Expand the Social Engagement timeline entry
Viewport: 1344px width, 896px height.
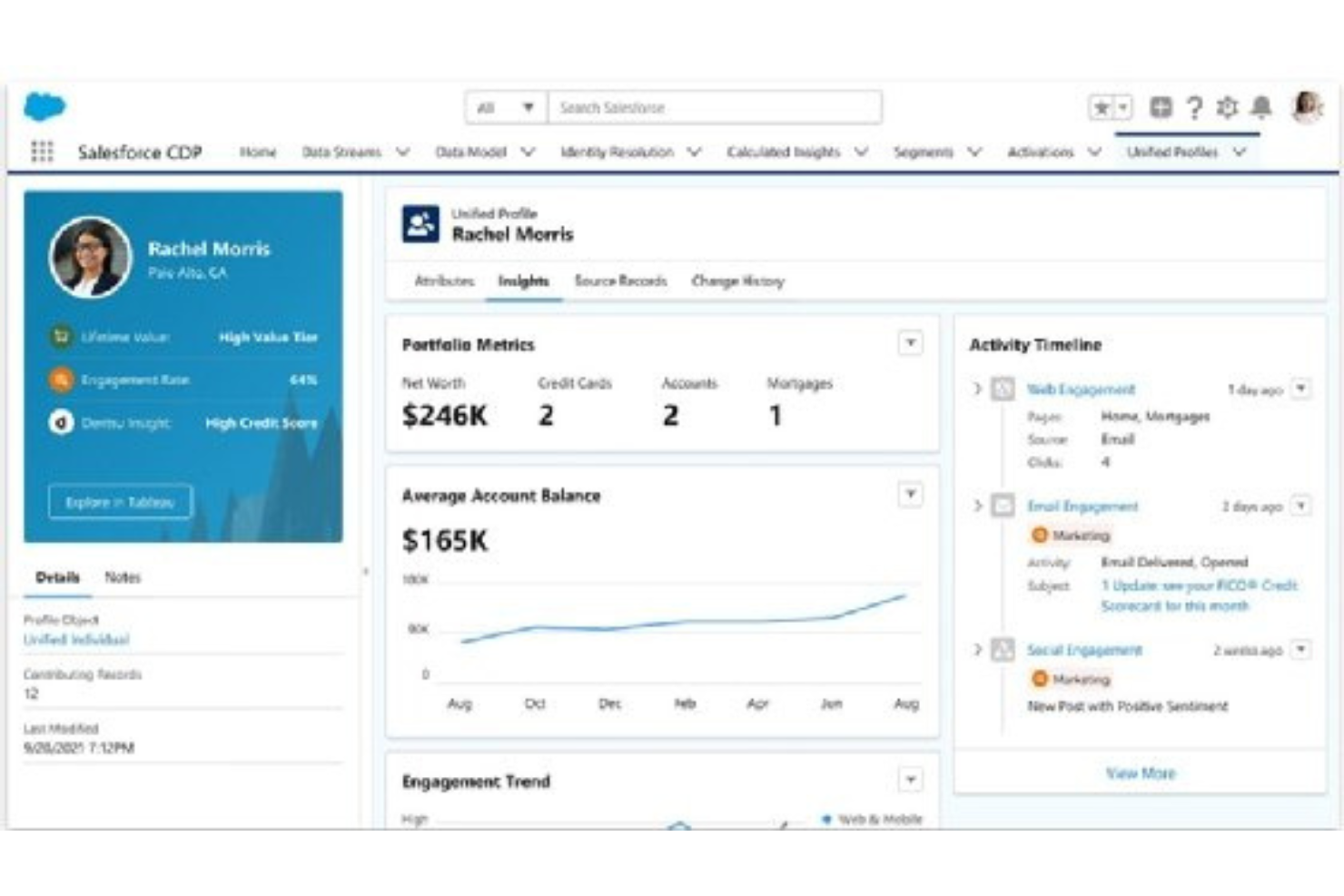tap(977, 650)
